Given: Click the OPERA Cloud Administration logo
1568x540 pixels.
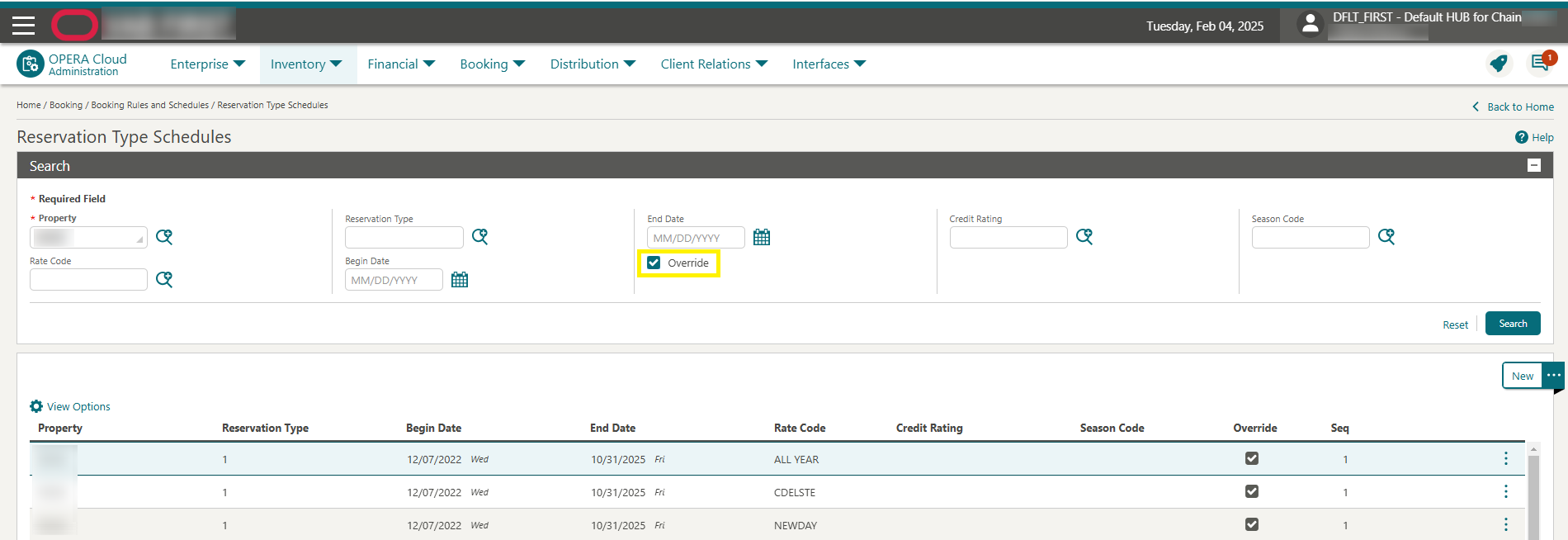Looking at the screenshot, I should [72, 64].
